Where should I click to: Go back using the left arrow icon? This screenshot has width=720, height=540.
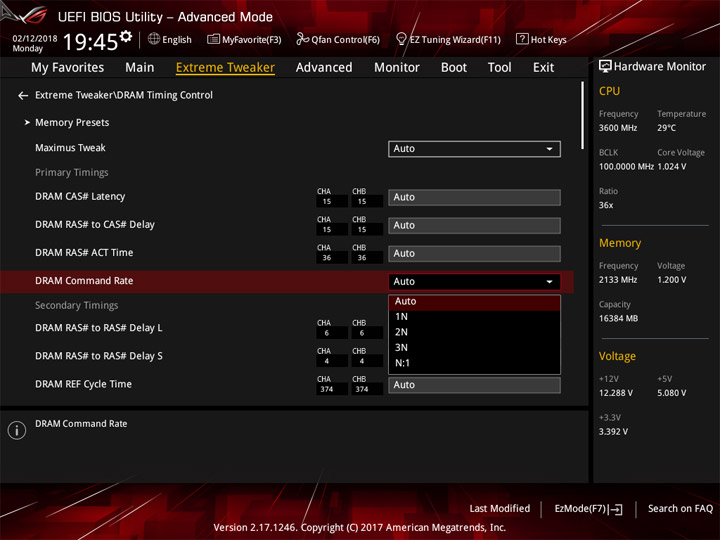coord(23,96)
